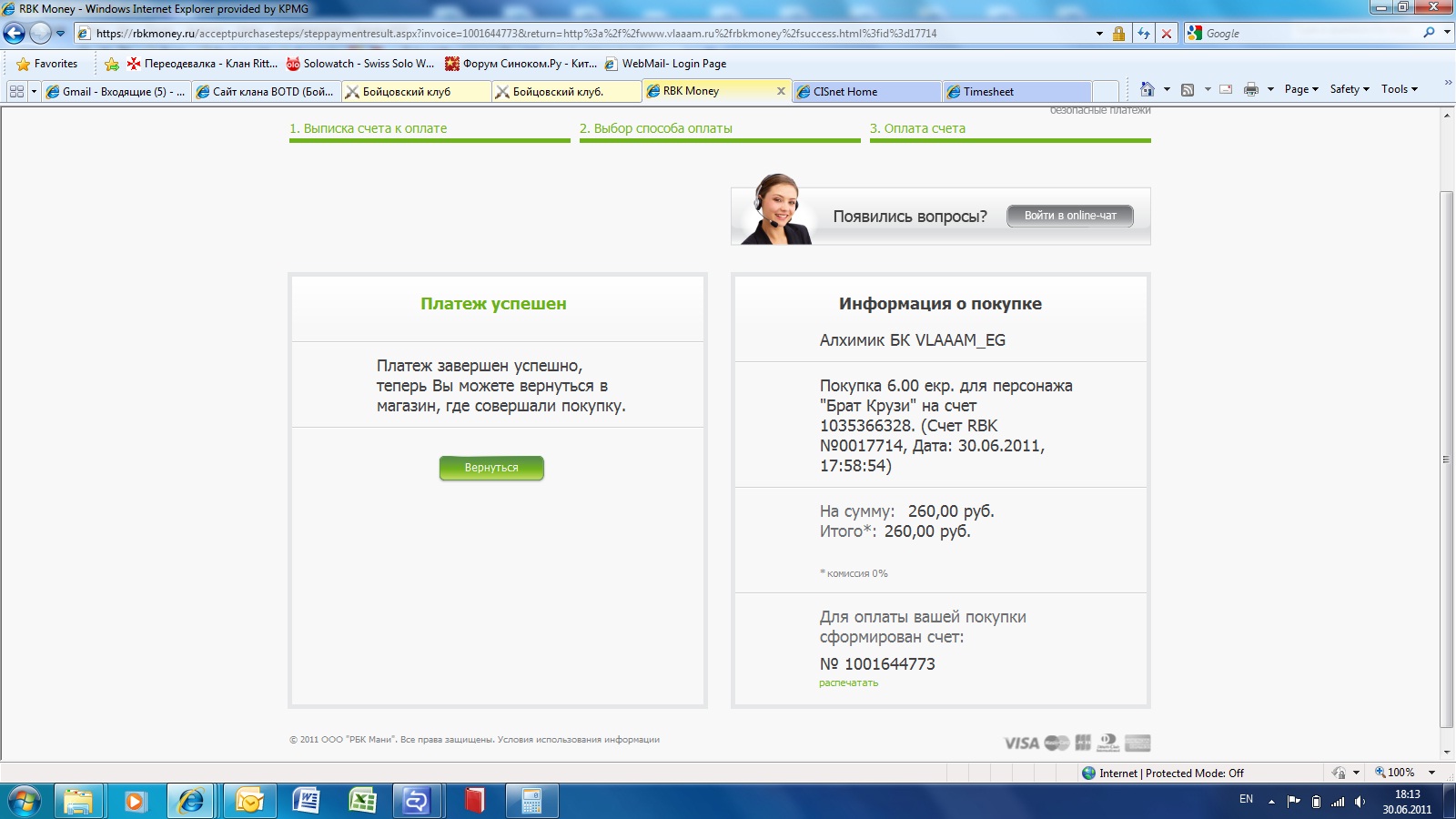Open the Safety menu
This screenshot has height=819, width=1456.
(x=1350, y=89)
